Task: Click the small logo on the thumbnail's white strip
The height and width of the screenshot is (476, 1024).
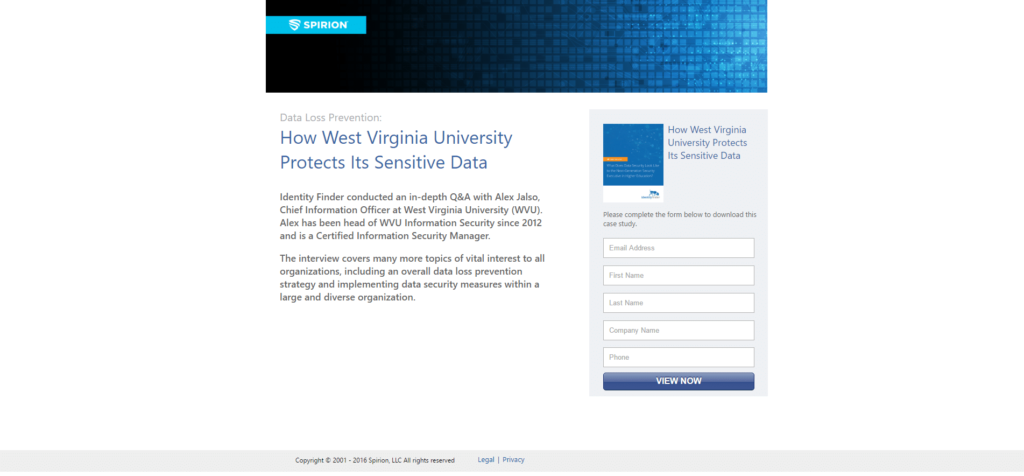Action: (x=651, y=194)
